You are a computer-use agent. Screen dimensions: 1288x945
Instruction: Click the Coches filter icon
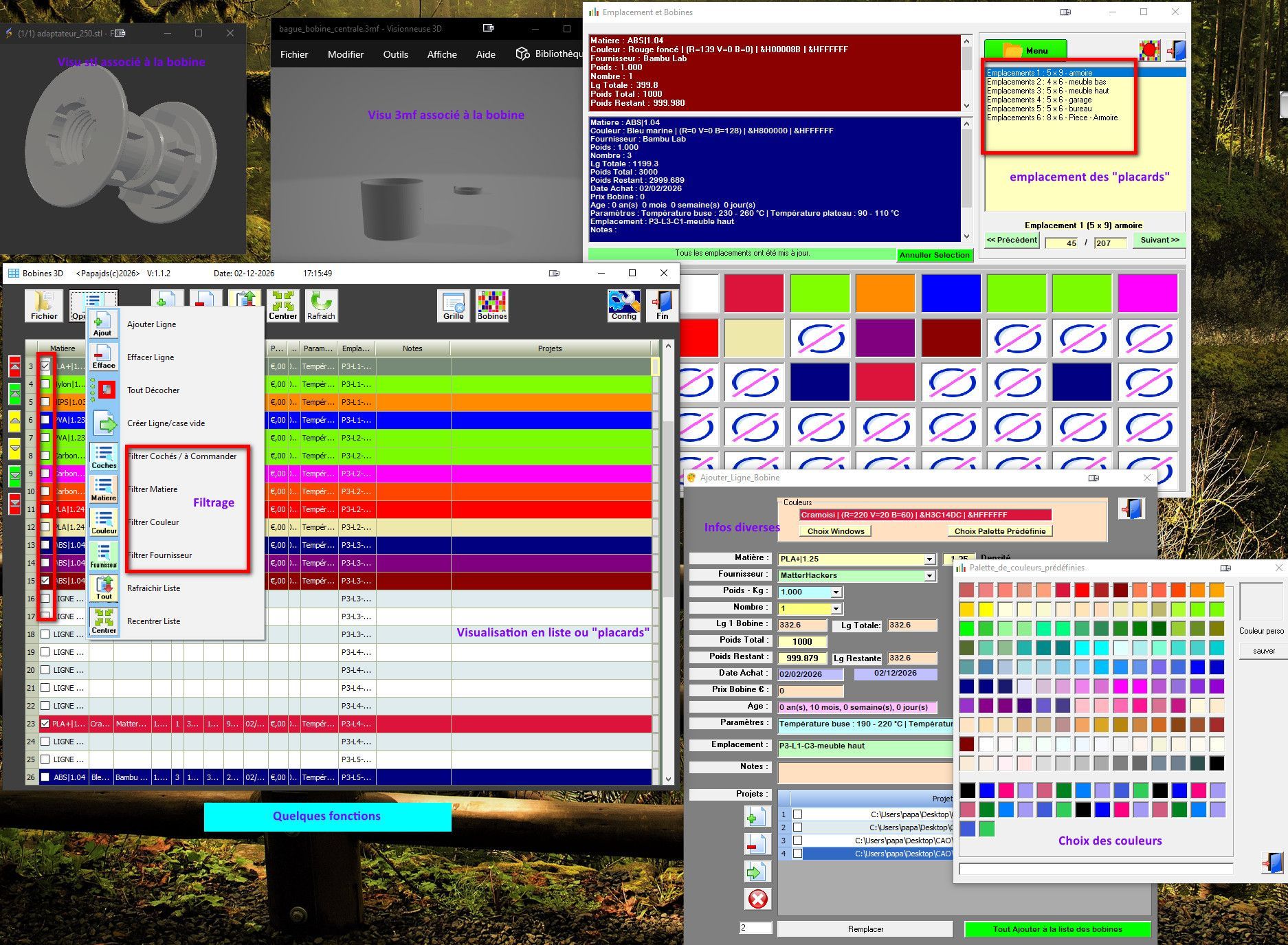point(104,456)
